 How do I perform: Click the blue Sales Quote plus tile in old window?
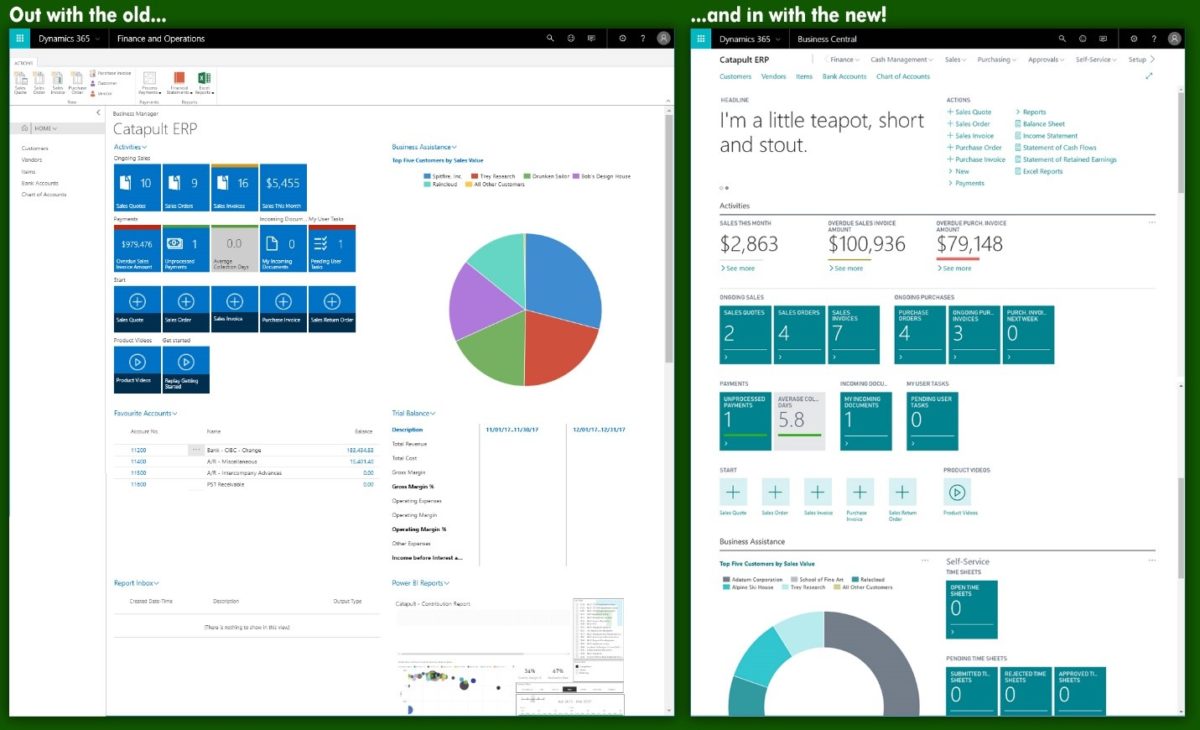click(138, 308)
